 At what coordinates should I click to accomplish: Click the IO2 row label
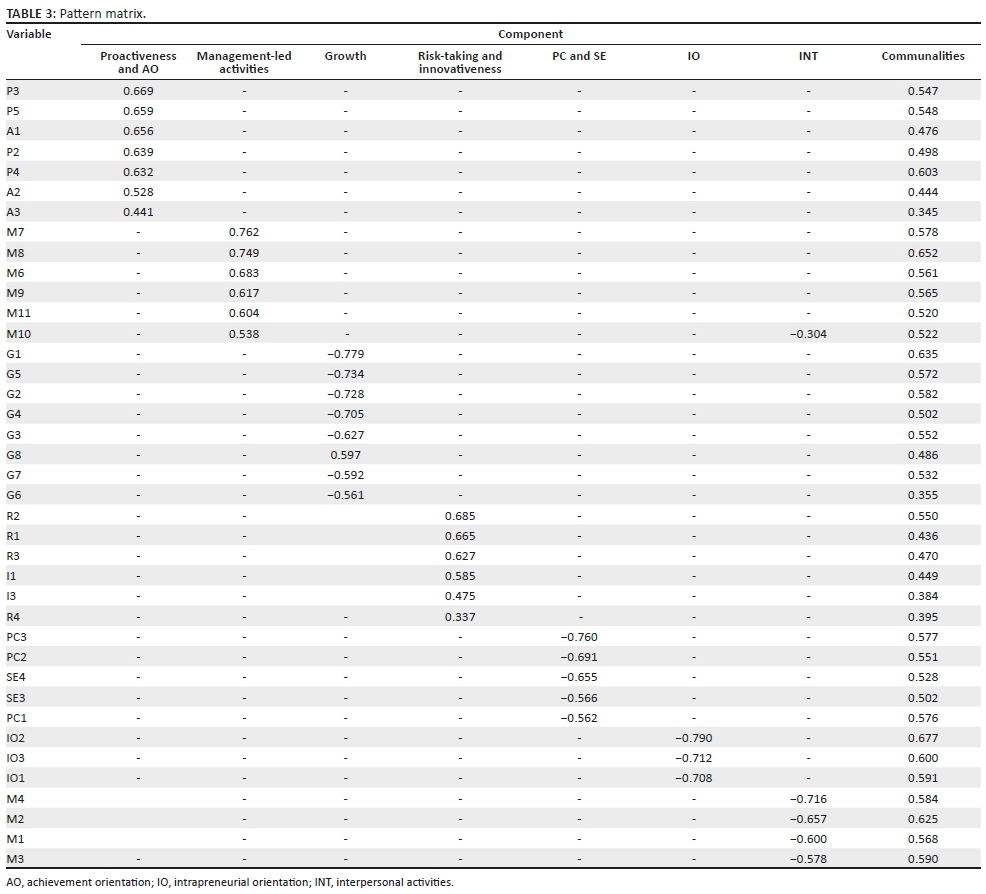[16, 738]
